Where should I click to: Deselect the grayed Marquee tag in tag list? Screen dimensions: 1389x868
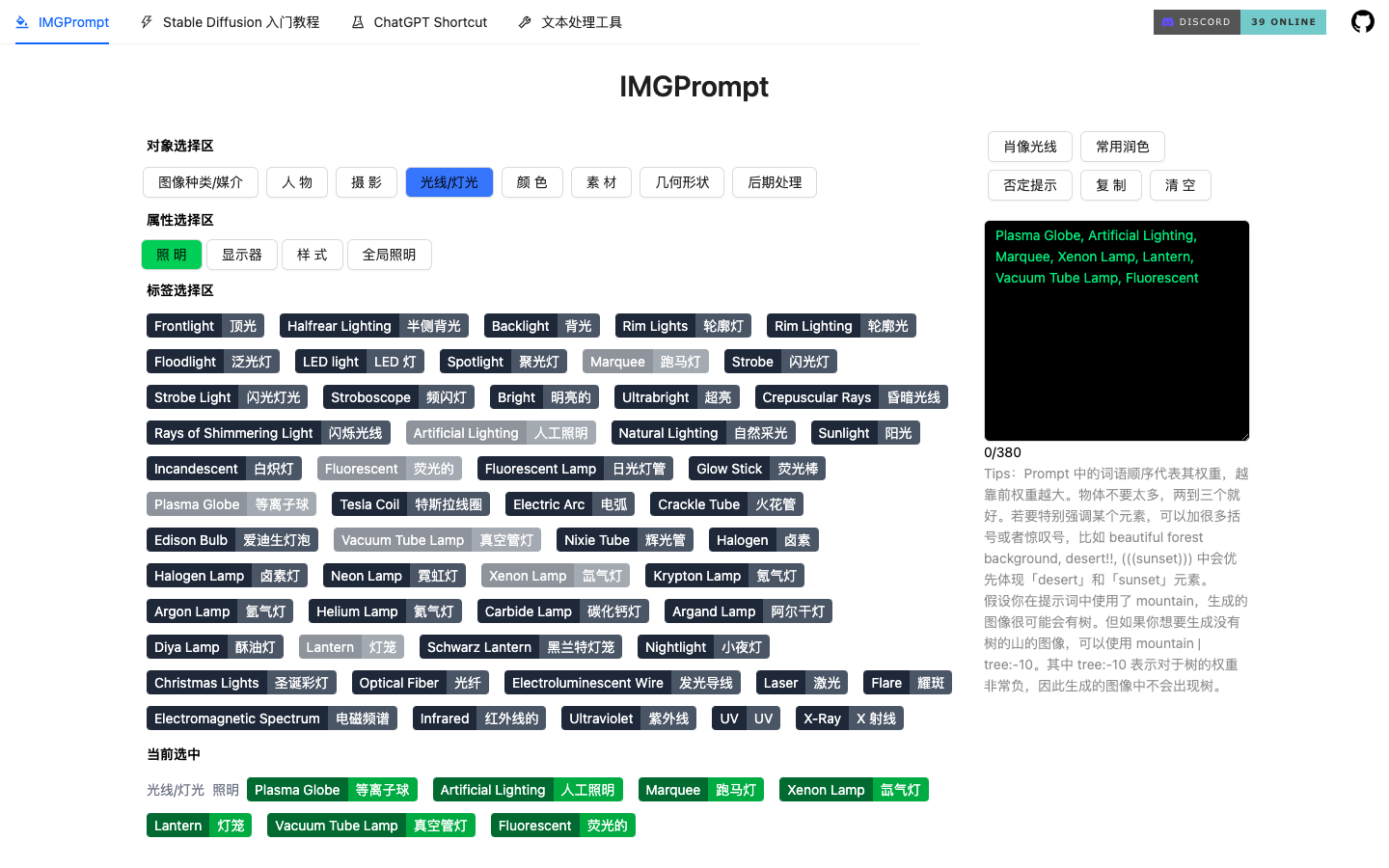(645, 362)
